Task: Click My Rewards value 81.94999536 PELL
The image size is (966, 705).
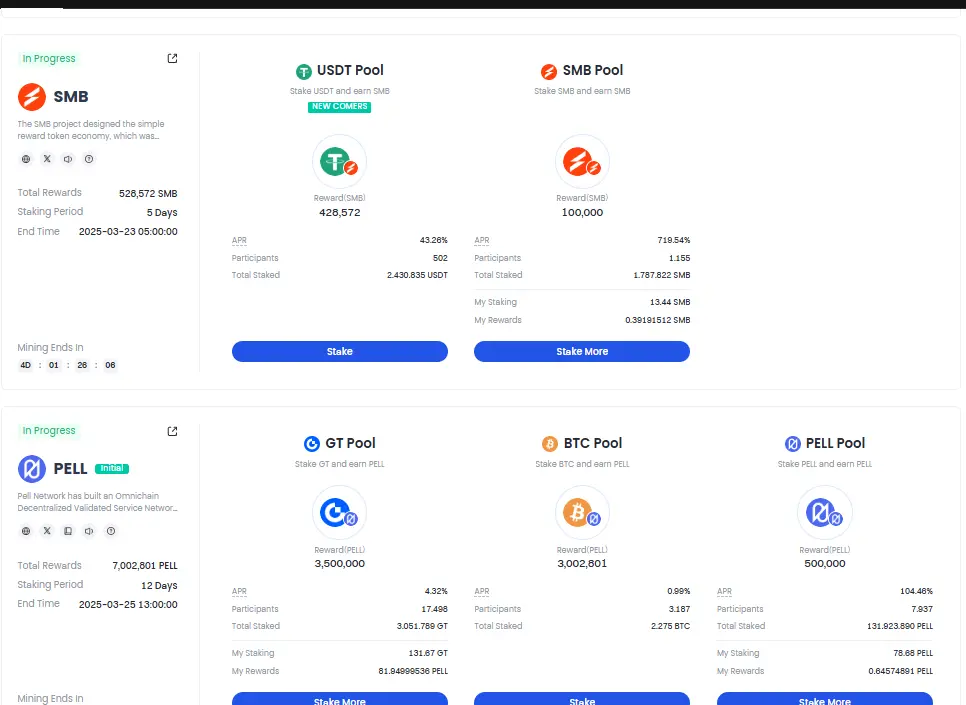Action: [413, 671]
